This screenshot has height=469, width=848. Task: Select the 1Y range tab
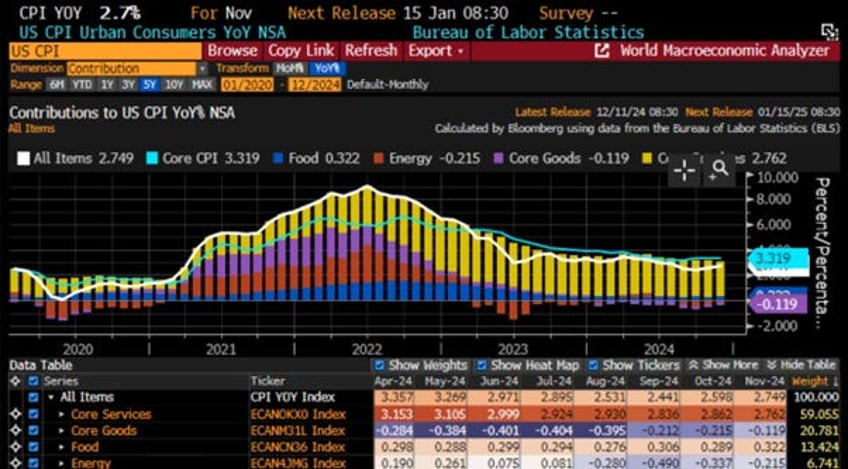tap(108, 85)
